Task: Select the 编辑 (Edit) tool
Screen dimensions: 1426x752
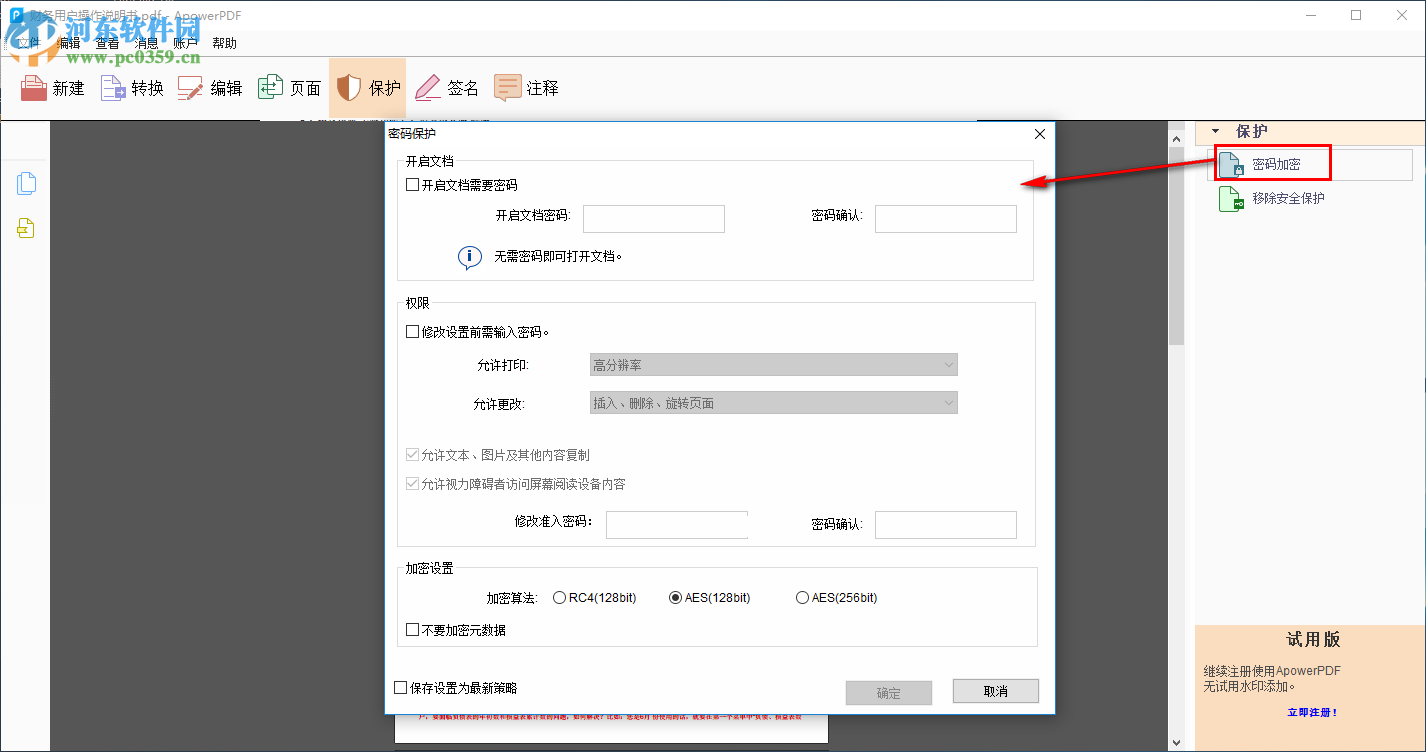Action: 210,88
